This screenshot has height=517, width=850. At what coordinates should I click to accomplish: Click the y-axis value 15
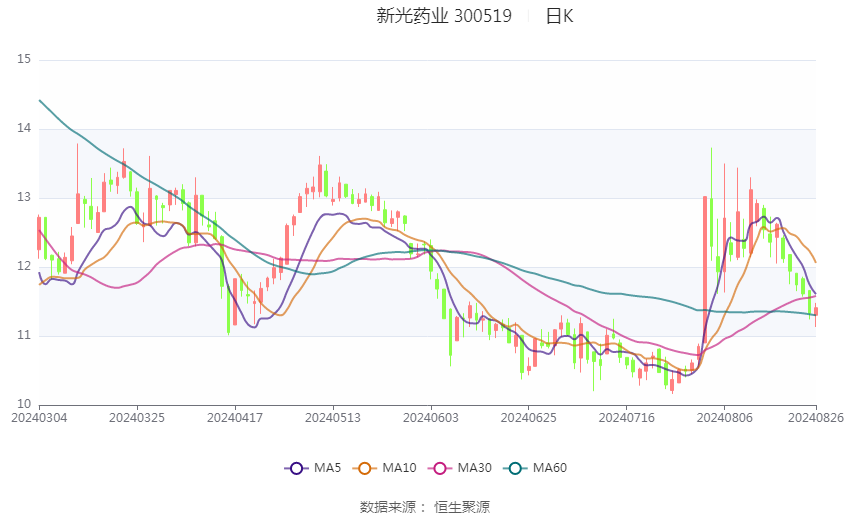click(x=24, y=59)
